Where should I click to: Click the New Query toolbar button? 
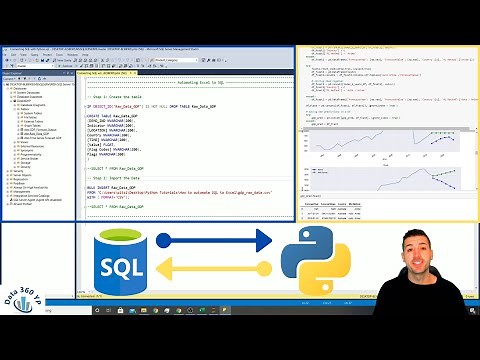point(63,60)
